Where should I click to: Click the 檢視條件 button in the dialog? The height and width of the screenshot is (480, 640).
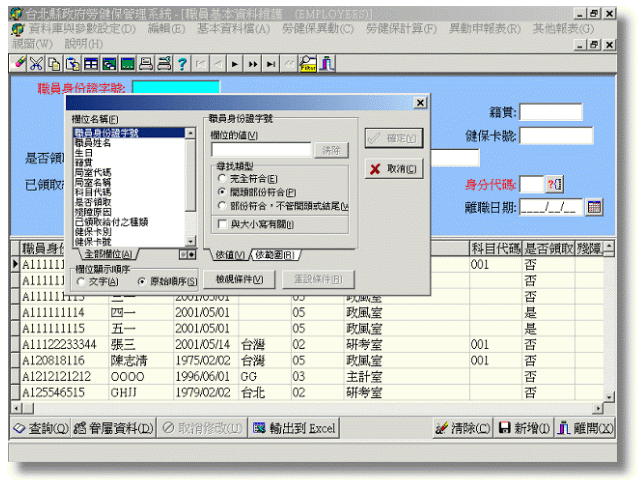point(238,278)
